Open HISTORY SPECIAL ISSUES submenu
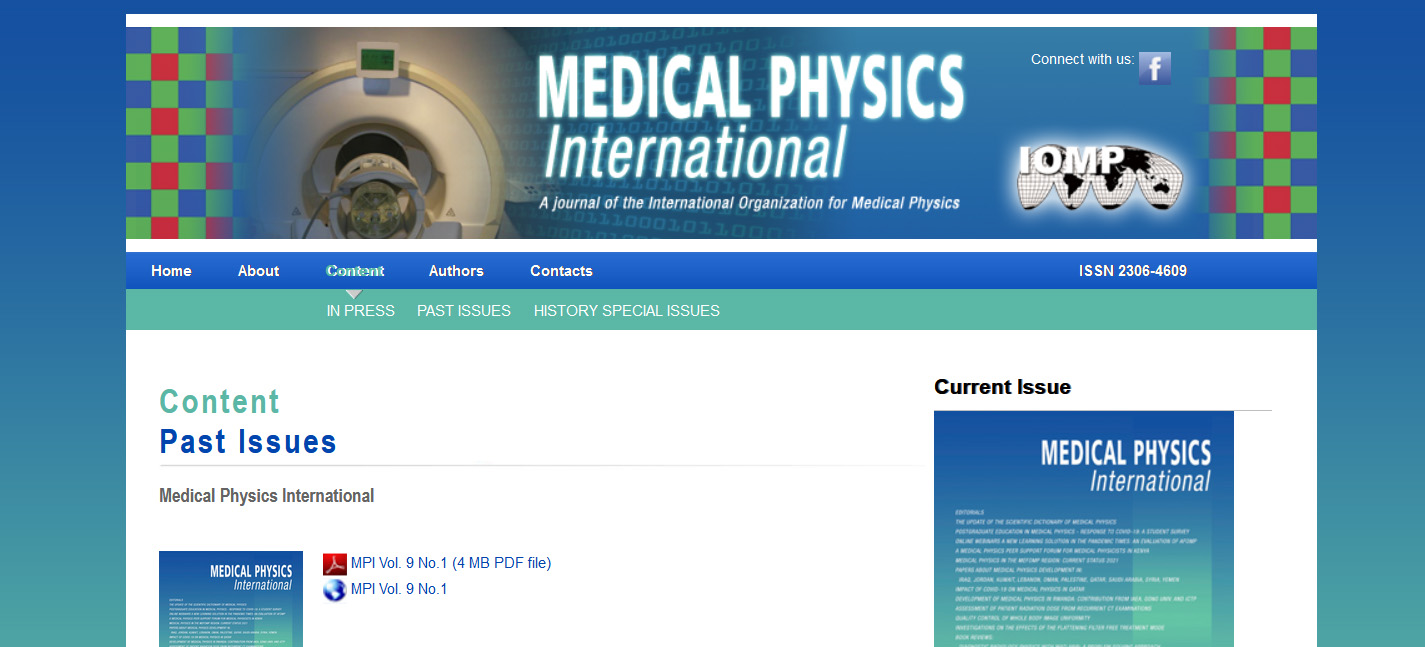The image size is (1425, 647). pos(626,311)
